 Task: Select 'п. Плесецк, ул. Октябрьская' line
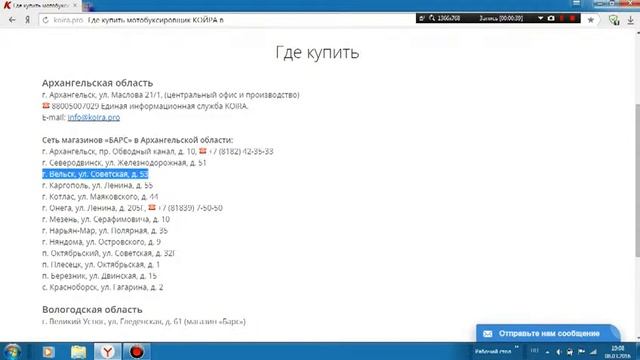101,264
